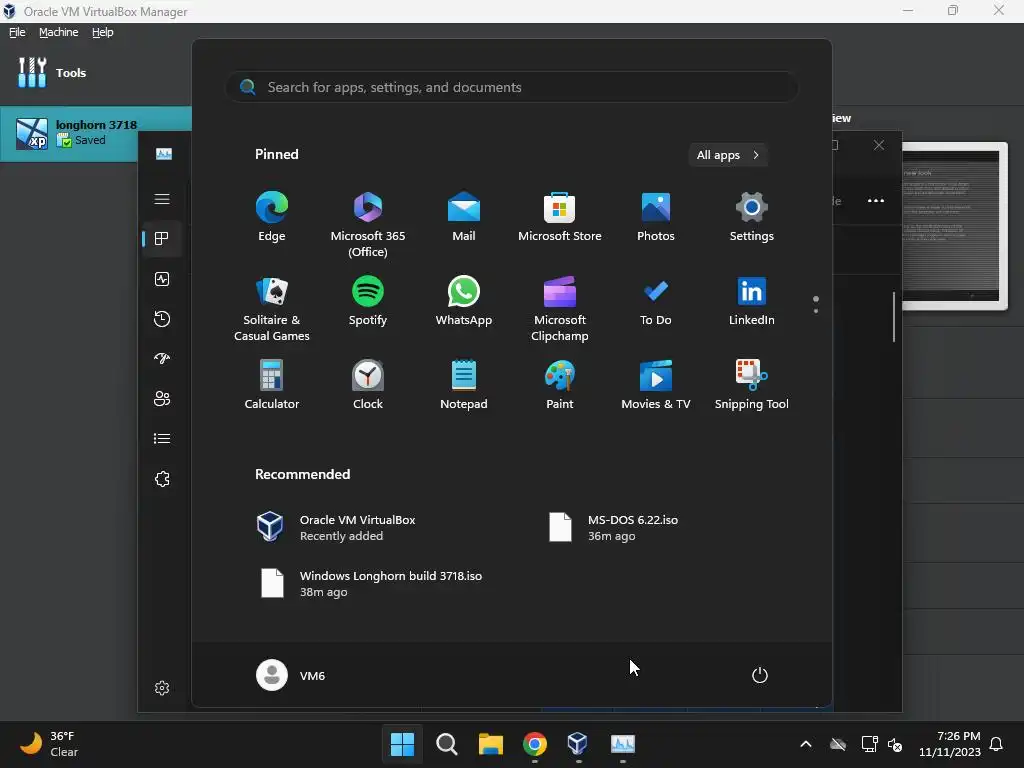This screenshot has width=1024, height=768.
Task: Switch to VirtualBox on taskbar
Action: coord(578,743)
